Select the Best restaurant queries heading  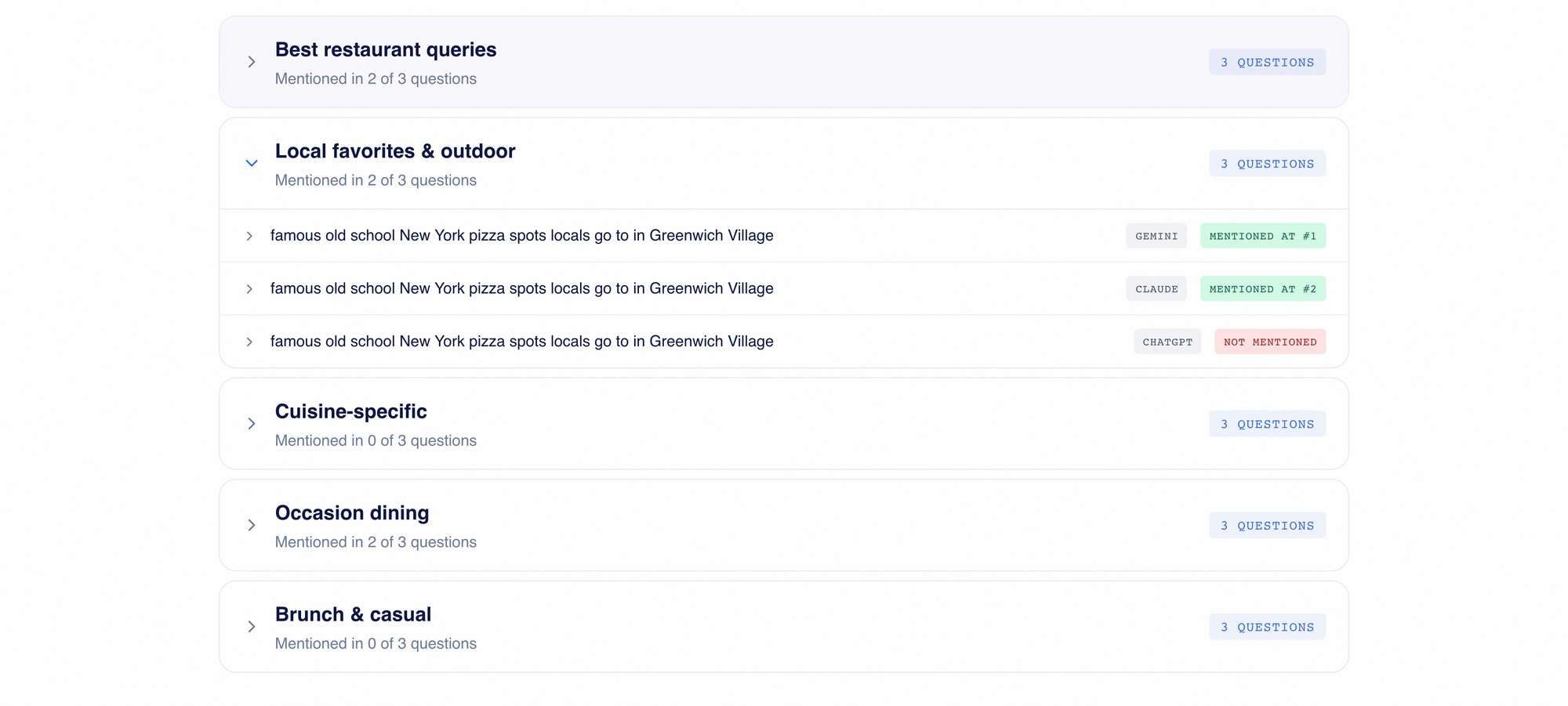click(x=386, y=49)
